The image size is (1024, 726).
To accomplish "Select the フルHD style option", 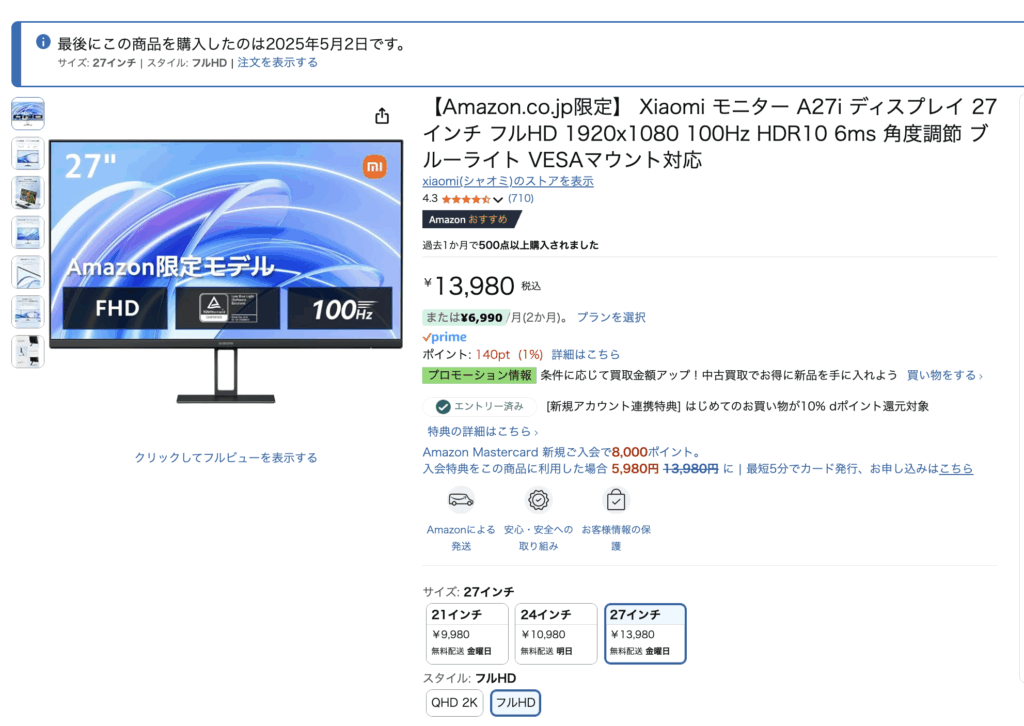I will tap(515, 703).
